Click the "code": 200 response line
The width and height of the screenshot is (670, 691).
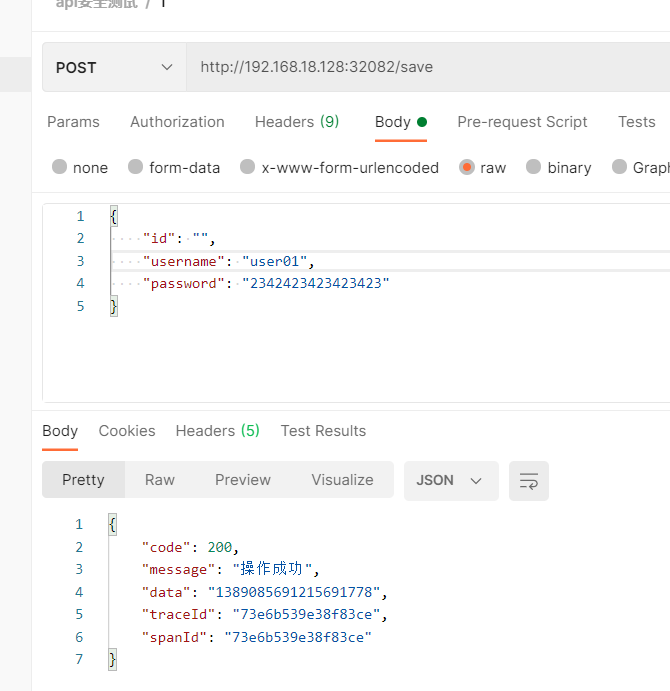click(190, 547)
